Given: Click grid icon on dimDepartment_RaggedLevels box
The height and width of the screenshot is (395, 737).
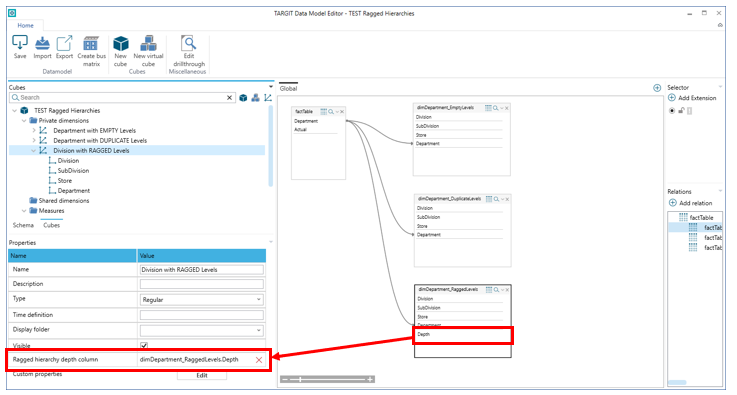Looking at the screenshot, I should coord(489,290).
